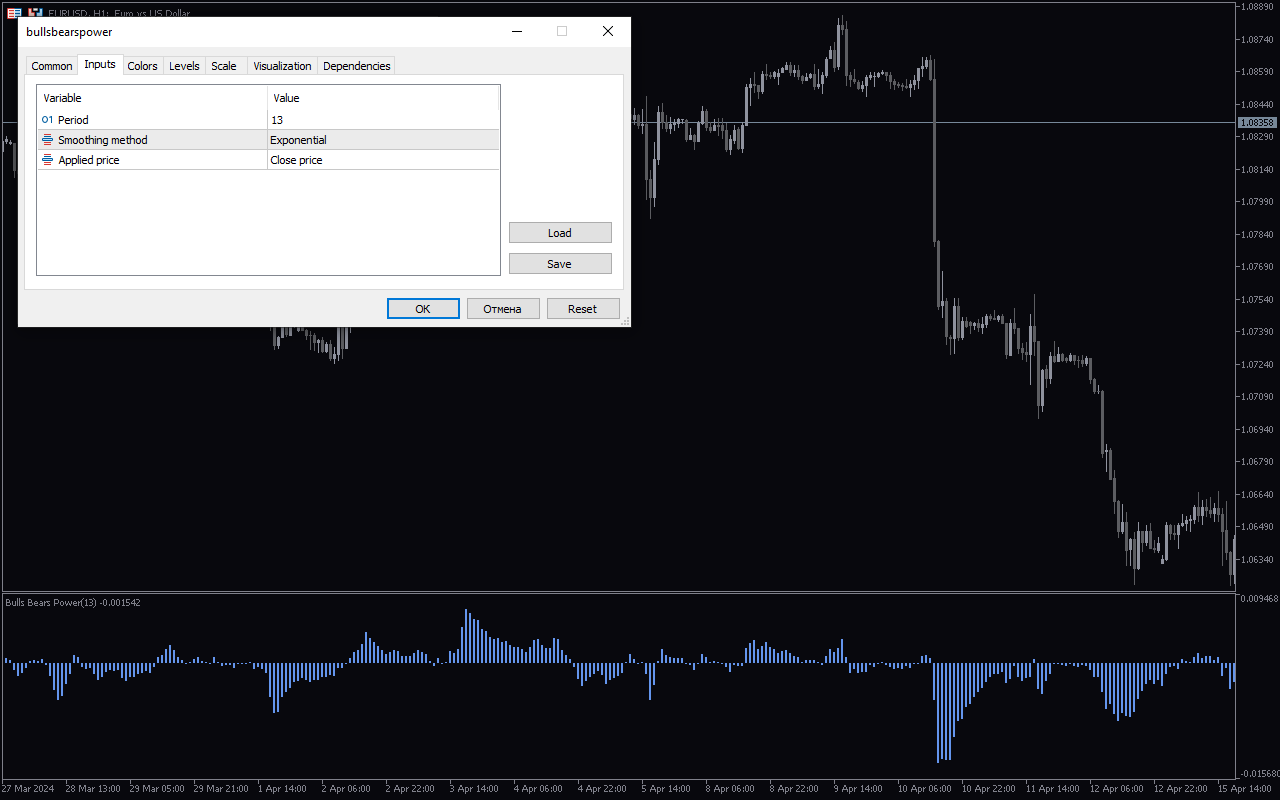
Task: Select the Applied price row
Action: pos(268,160)
